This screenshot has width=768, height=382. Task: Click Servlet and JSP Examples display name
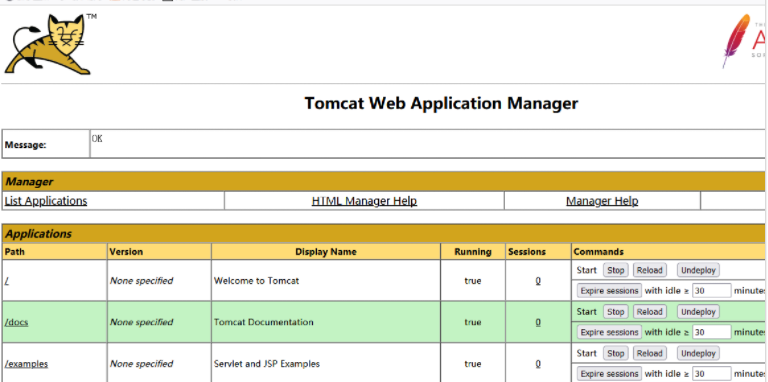pyautogui.click(x=267, y=364)
